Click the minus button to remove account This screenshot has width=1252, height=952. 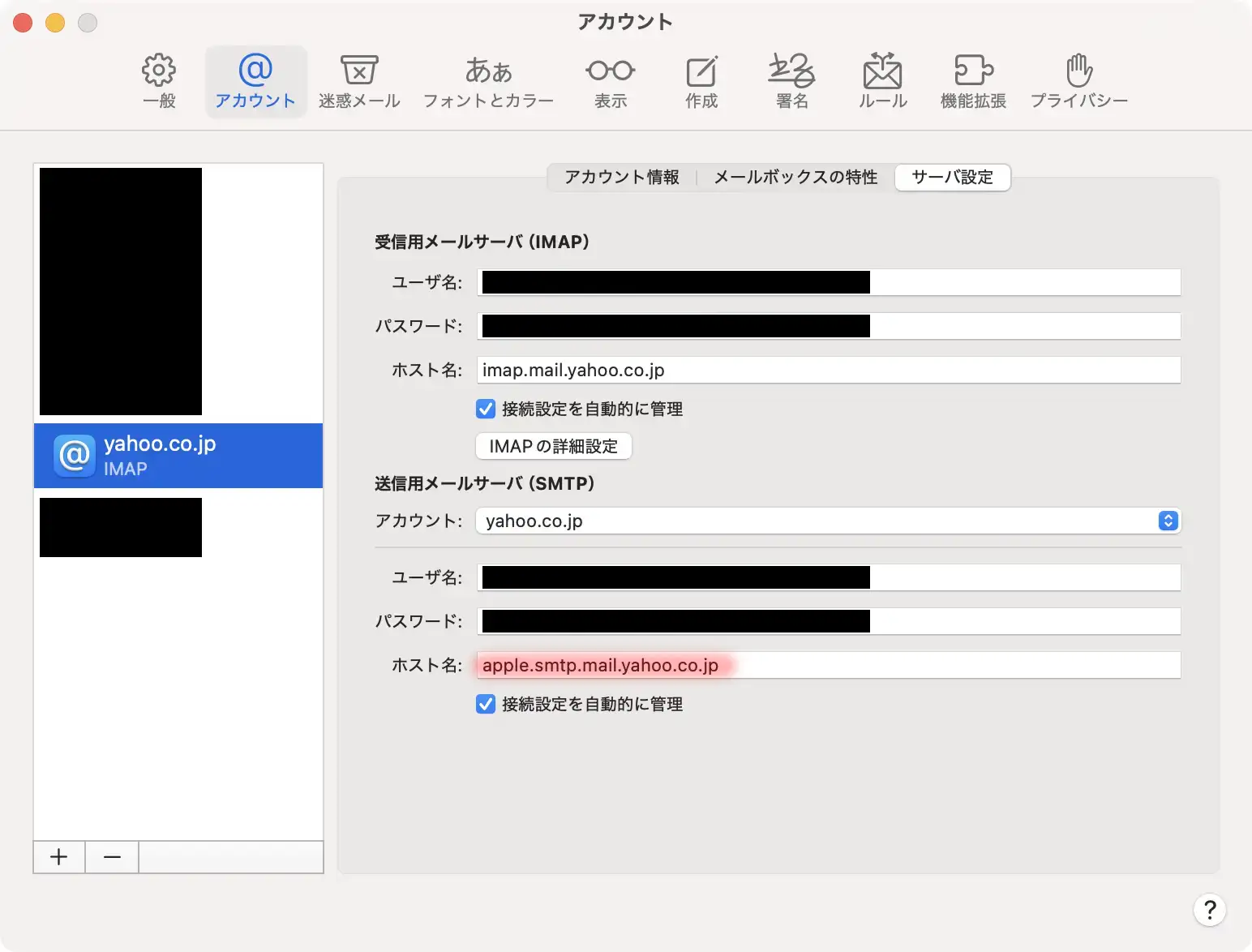[x=112, y=857]
